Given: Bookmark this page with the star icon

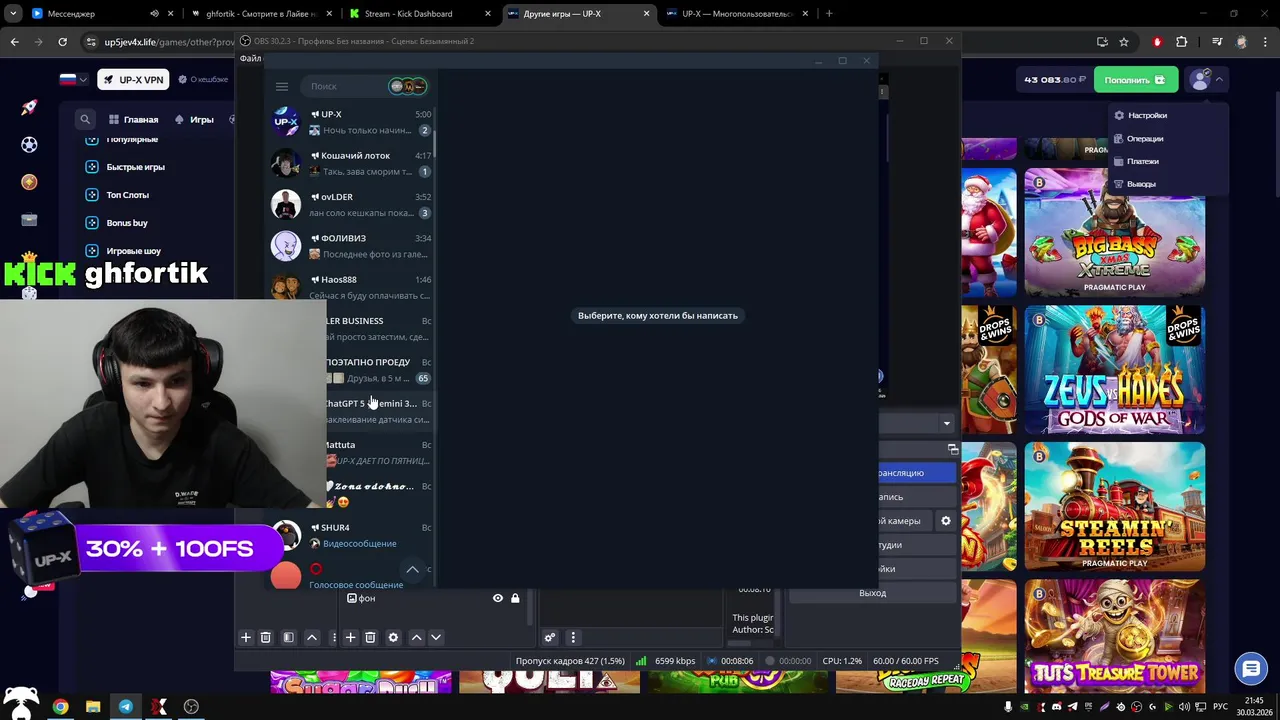Looking at the screenshot, I should tap(1124, 42).
